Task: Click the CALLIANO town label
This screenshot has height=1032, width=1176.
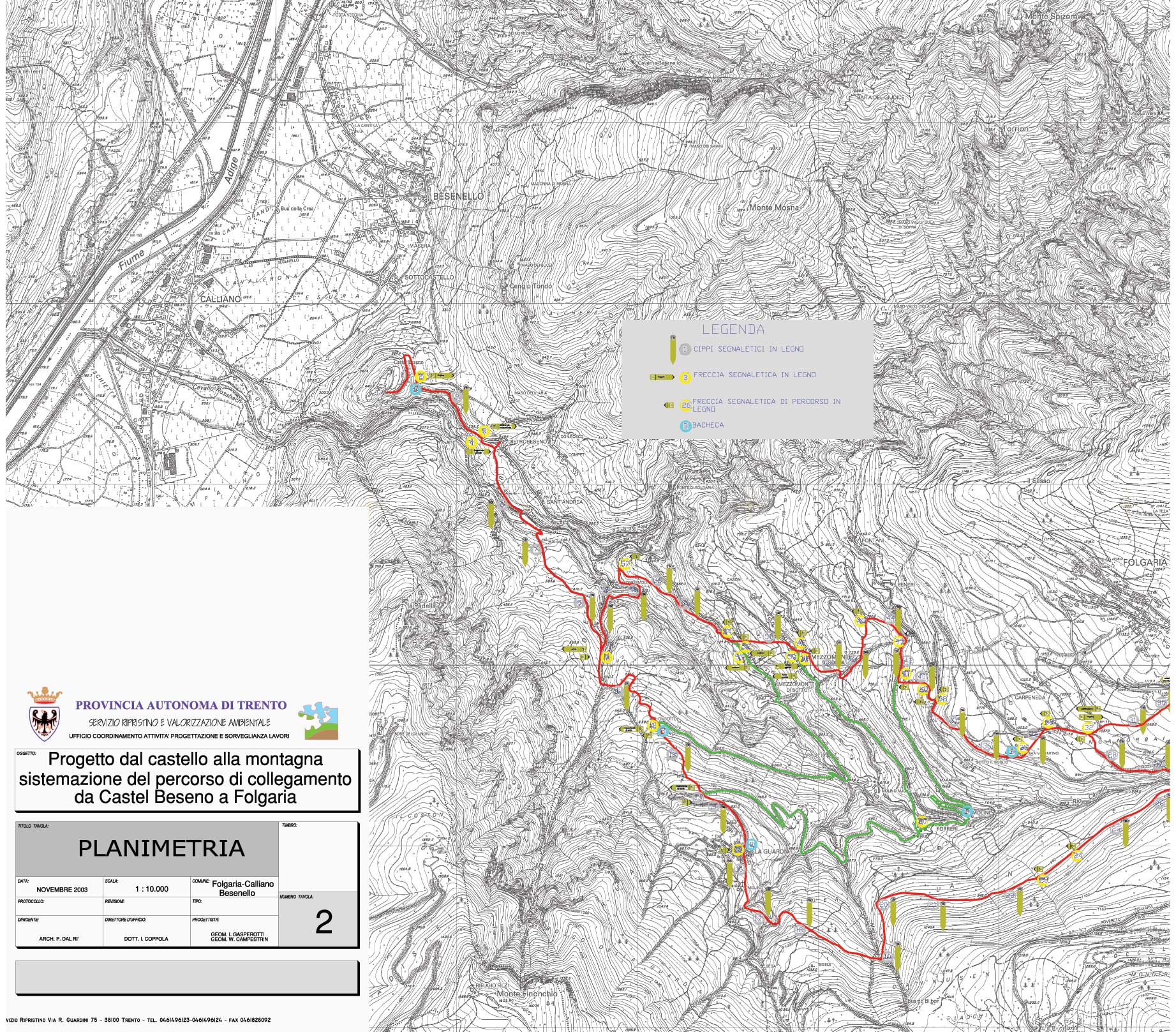Action: (221, 299)
